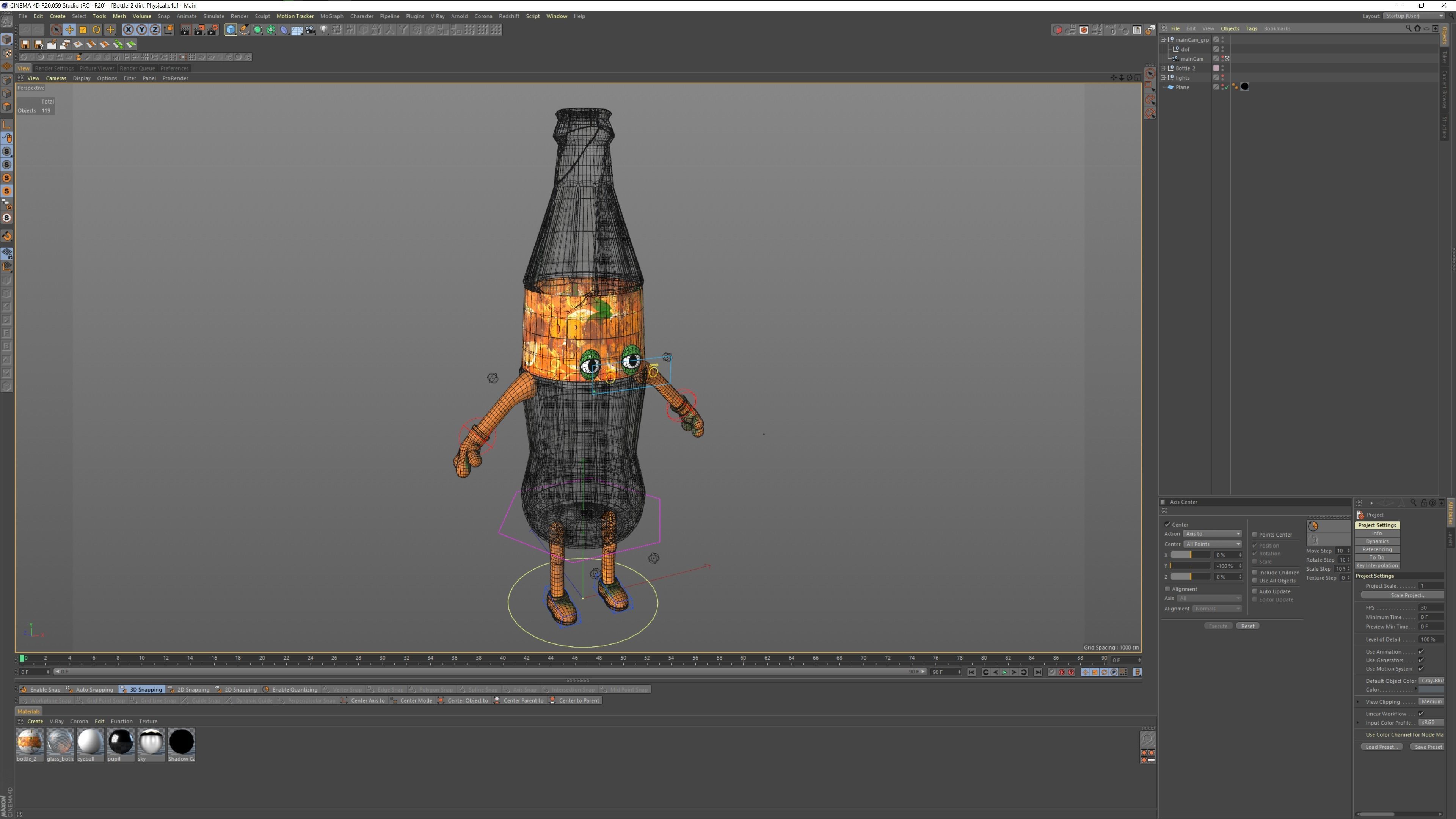Image resolution: width=1456 pixels, height=819 pixels.
Task: Activate the Scale tool in the top toolbar
Action: [x=83, y=30]
